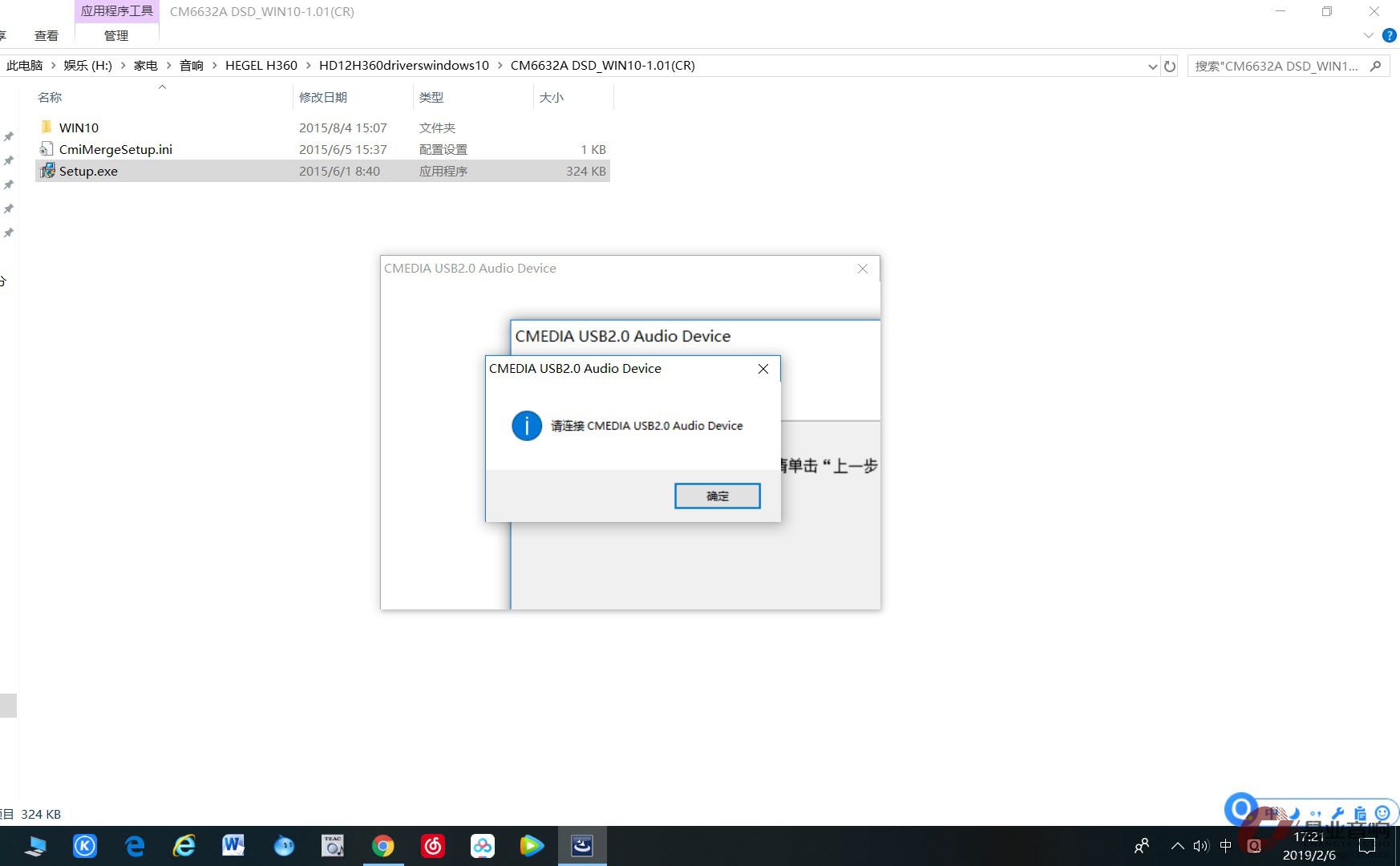Open the Kugou music taskbar icon
Image resolution: width=1400 pixels, height=866 pixels.
(x=85, y=846)
